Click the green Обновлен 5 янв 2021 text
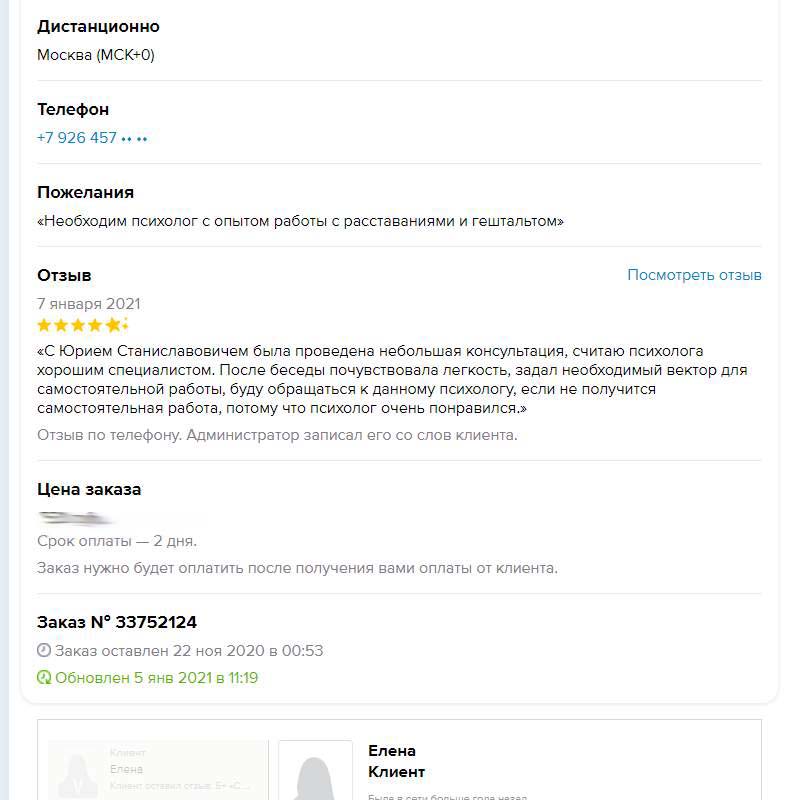800x800 pixels. [156, 678]
